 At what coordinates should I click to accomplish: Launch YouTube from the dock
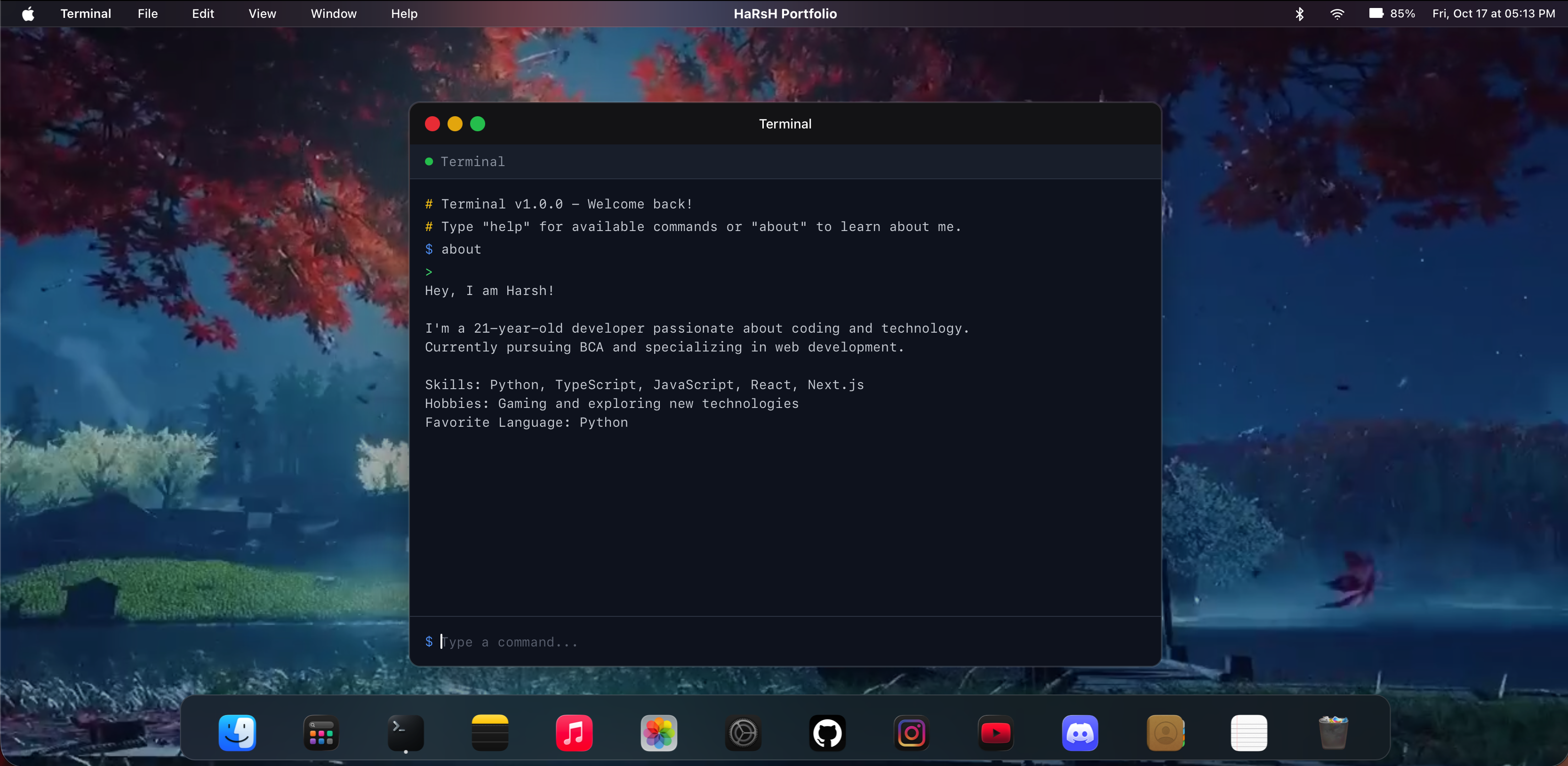click(996, 733)
